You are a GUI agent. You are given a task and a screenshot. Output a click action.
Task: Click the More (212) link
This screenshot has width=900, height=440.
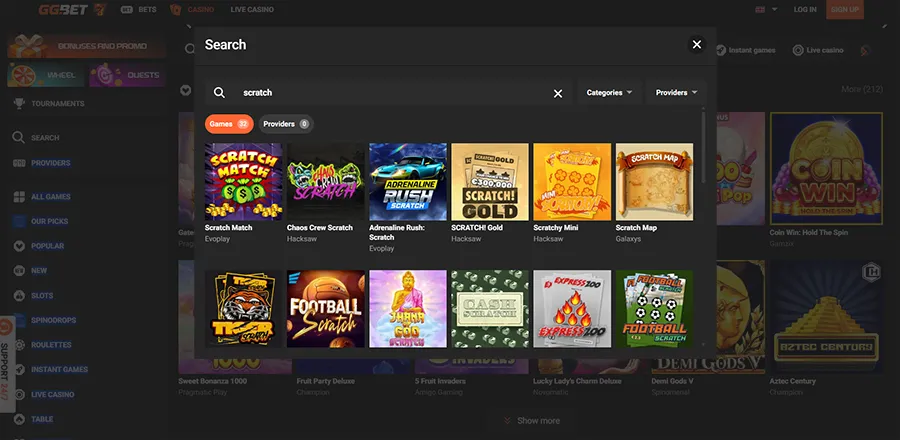862,89
